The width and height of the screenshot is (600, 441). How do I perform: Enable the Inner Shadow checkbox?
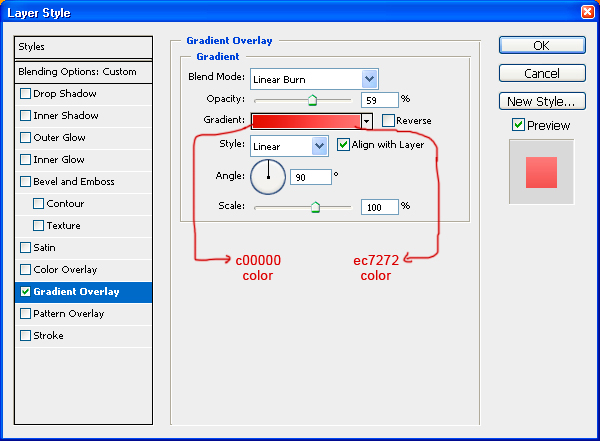pyautogui.click(x=25, y=115)
